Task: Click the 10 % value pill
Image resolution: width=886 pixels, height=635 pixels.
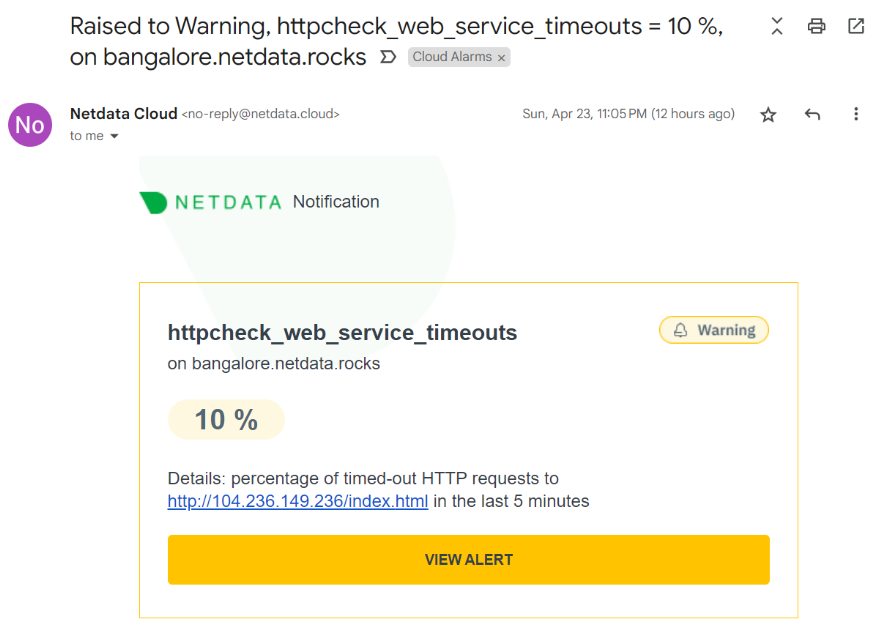Action: coord(226,420)
